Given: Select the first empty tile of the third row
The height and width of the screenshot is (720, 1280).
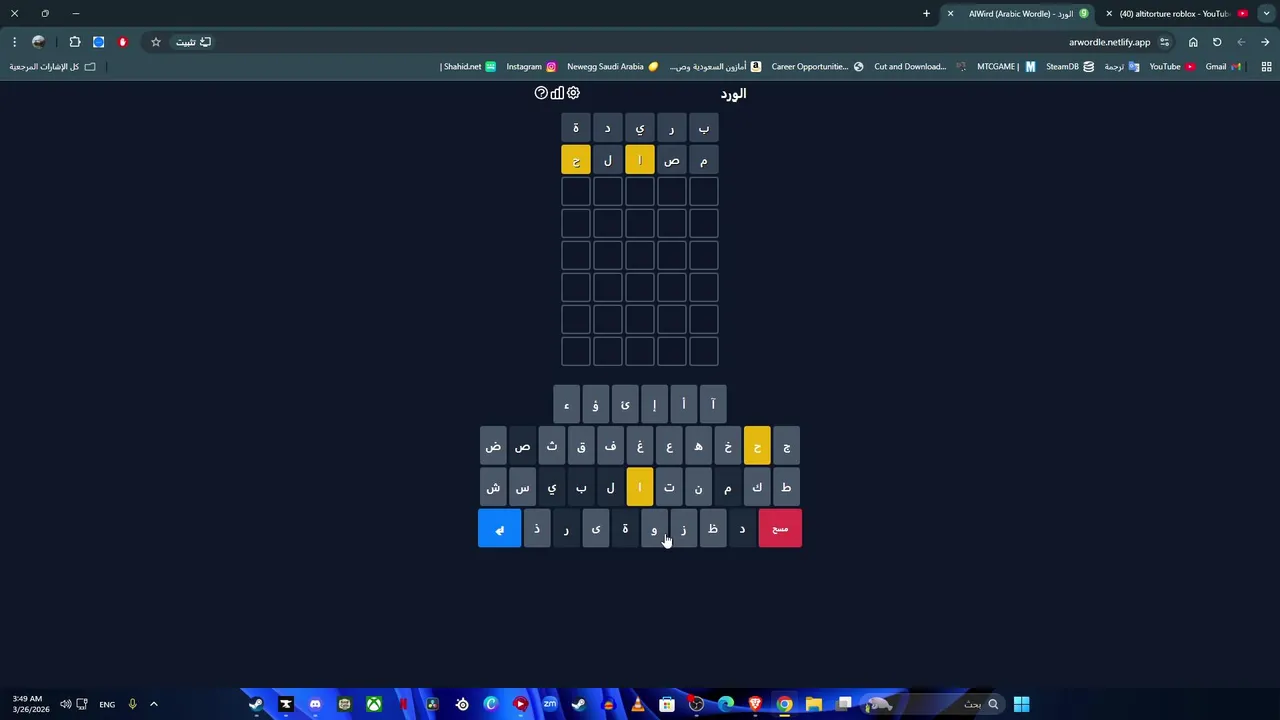Looking at the screenshot, I should tap(704, 191).
